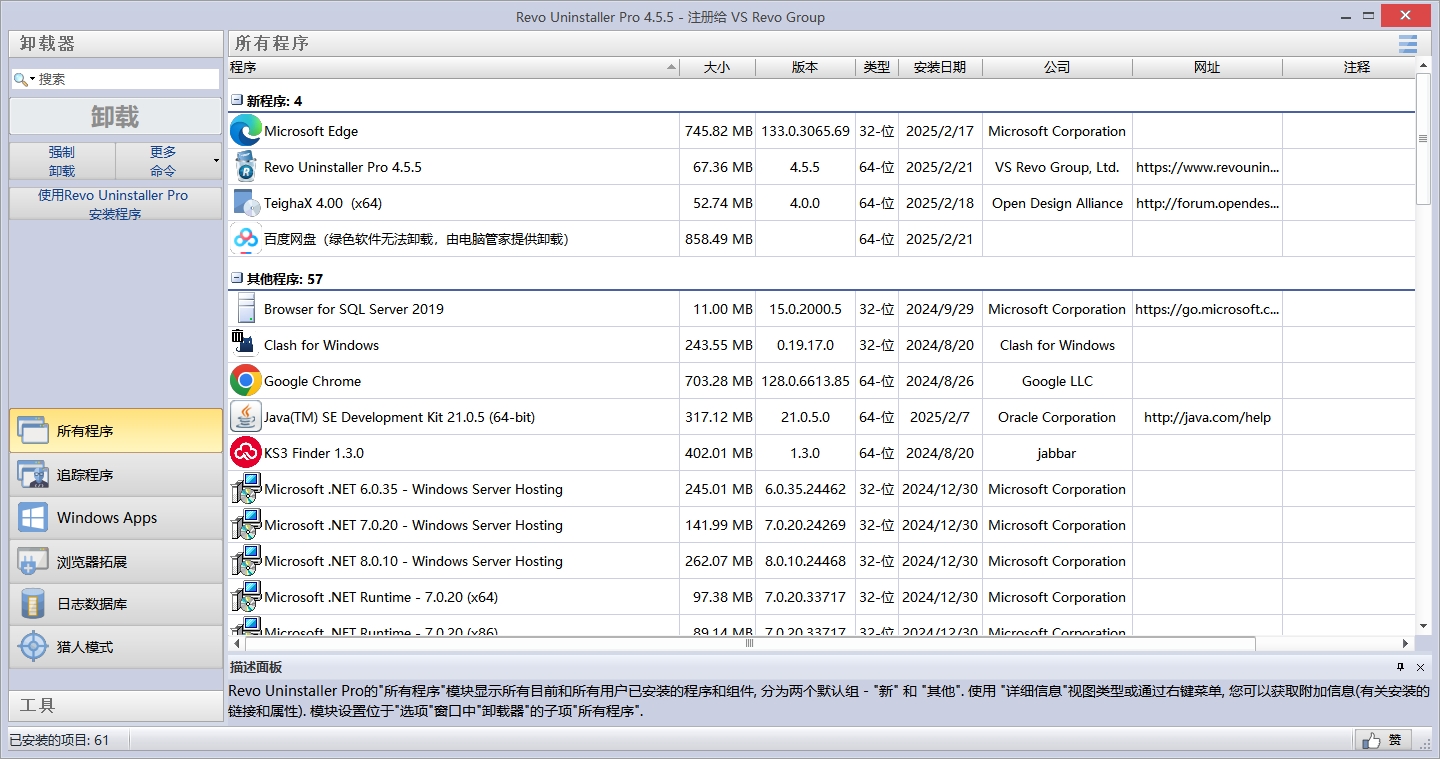This screenshot has height=759, width=1440.
Task: Click the Microsoft .NET 8.0.10 Hosting icon
Action: (246, 561)
